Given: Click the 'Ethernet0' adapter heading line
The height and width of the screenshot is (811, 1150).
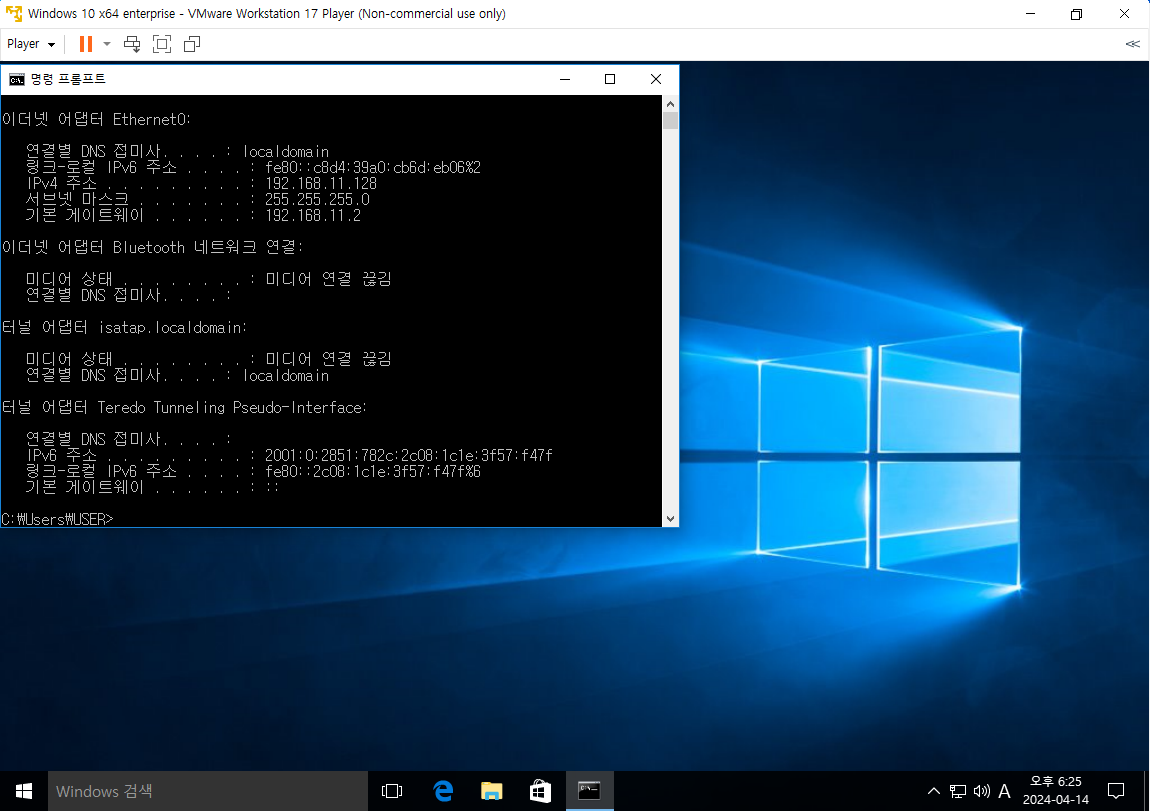Looking at the screenshot, I should point(96,120).
